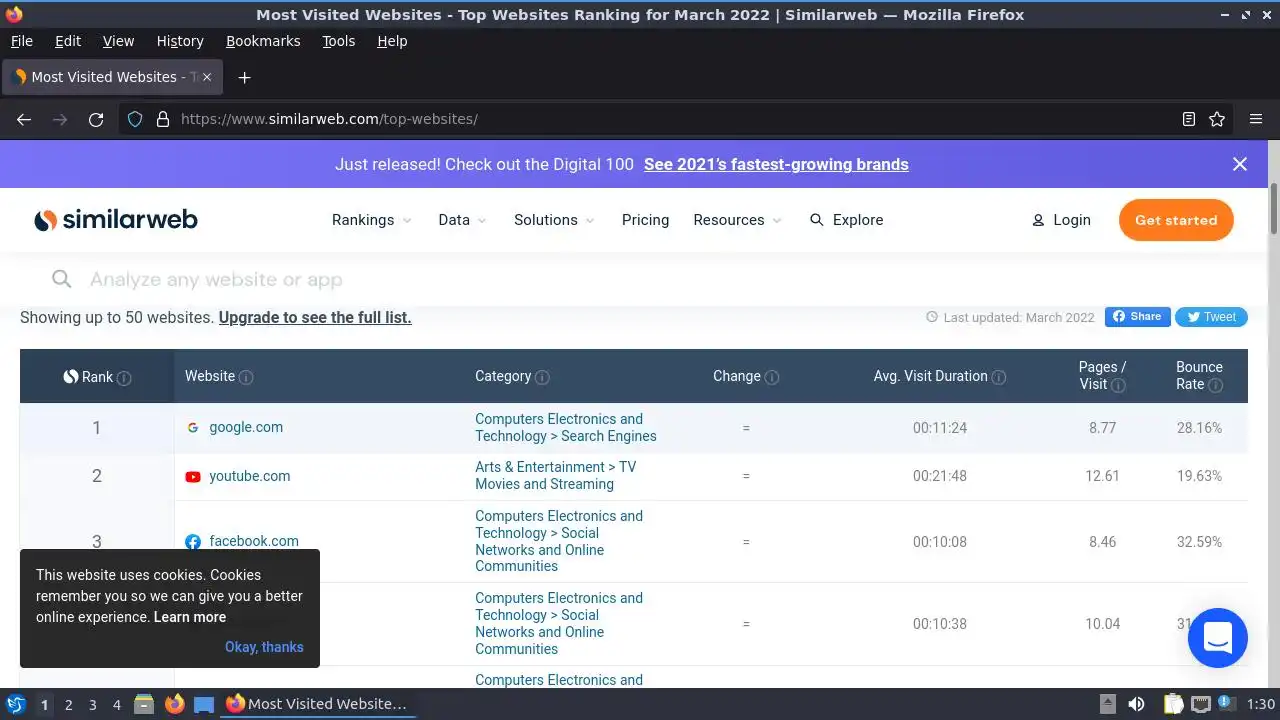
Task: Click the show desktop taskbar icon
Action: coord(204,704)
